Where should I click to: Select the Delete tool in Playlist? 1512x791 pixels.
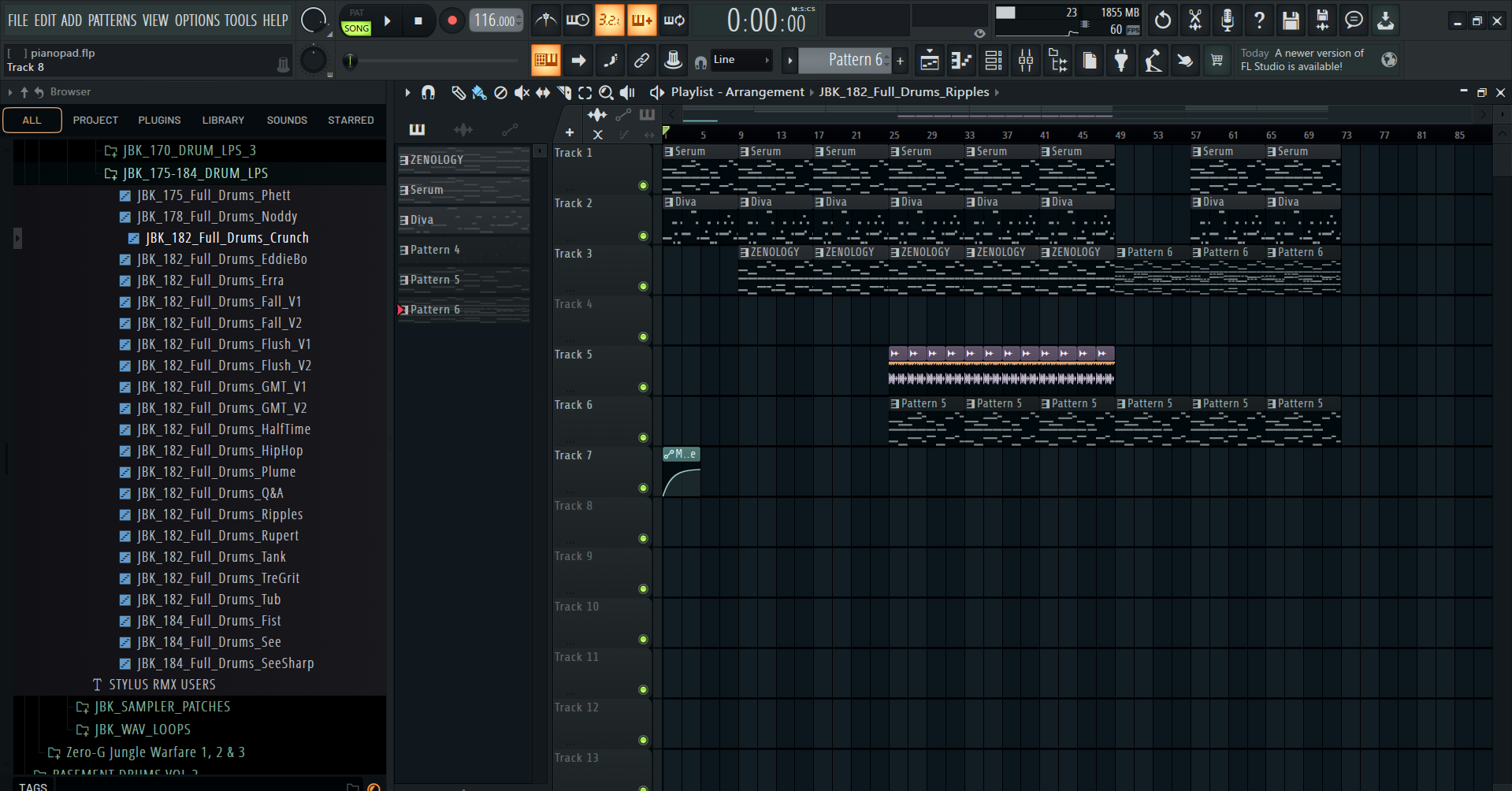coord(500,93)
